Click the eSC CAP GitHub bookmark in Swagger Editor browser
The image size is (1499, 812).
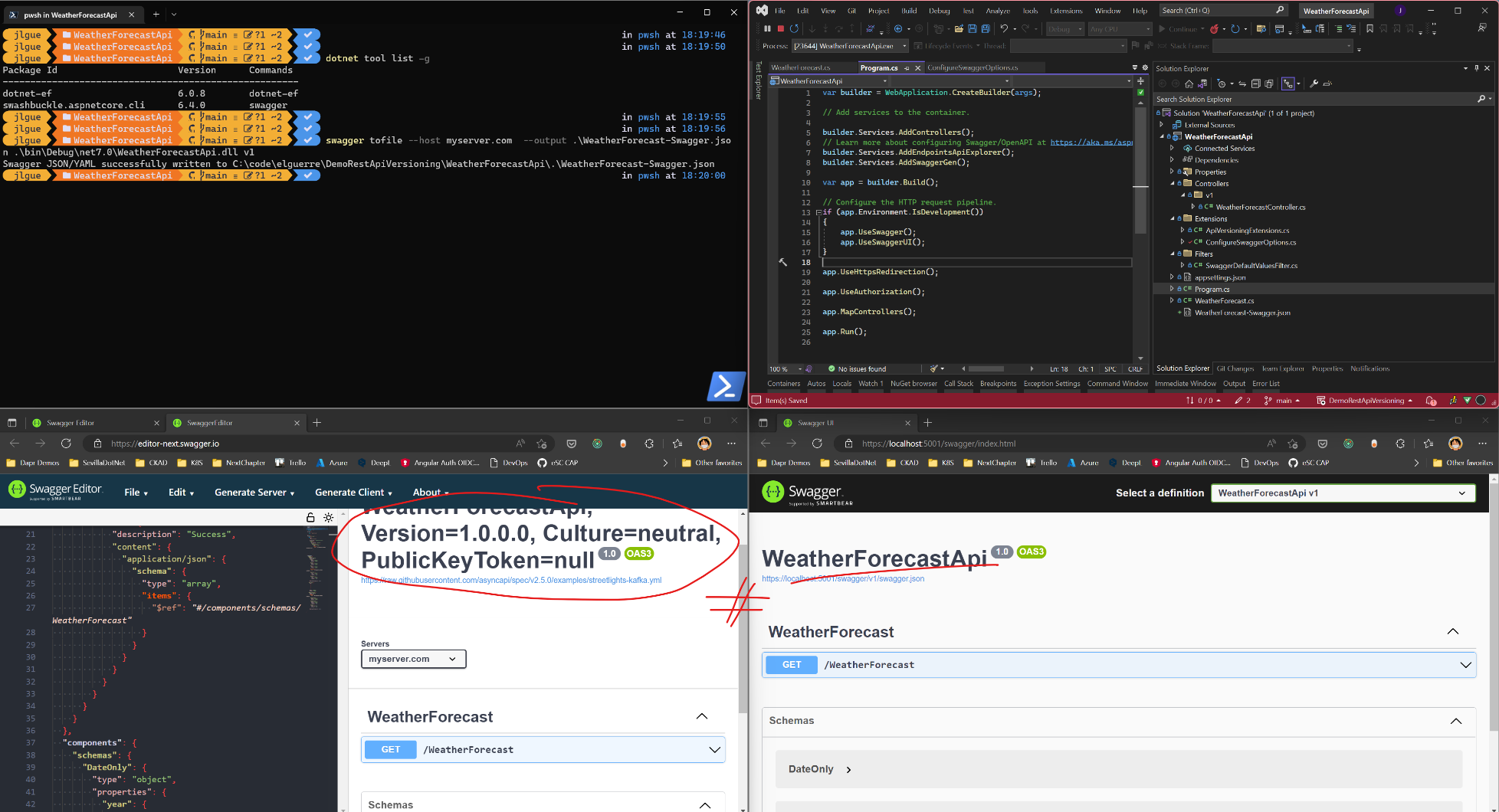tap(558, 463)
